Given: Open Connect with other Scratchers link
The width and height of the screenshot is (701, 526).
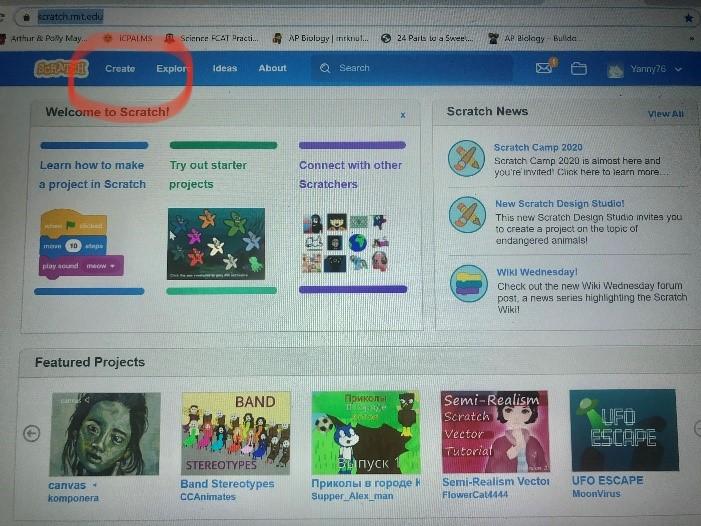Looking at the screenshot, I should coord(350,175).
